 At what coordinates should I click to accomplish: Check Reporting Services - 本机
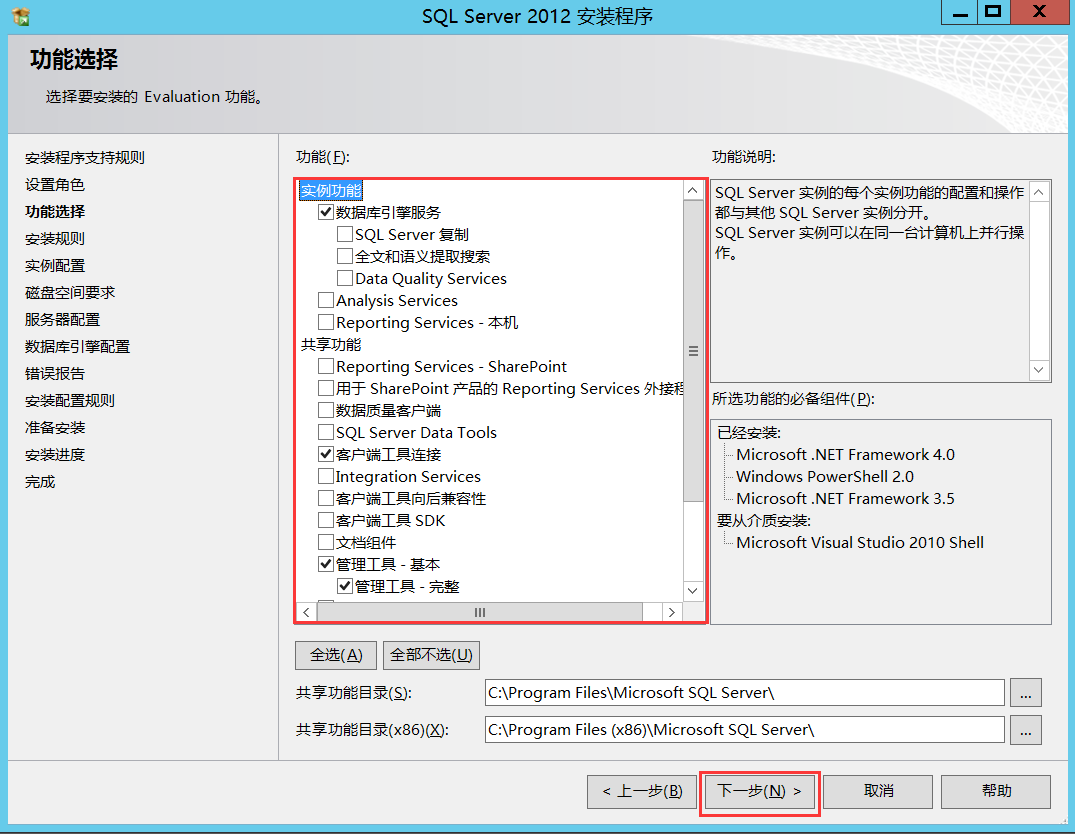(x=326, y=322)
